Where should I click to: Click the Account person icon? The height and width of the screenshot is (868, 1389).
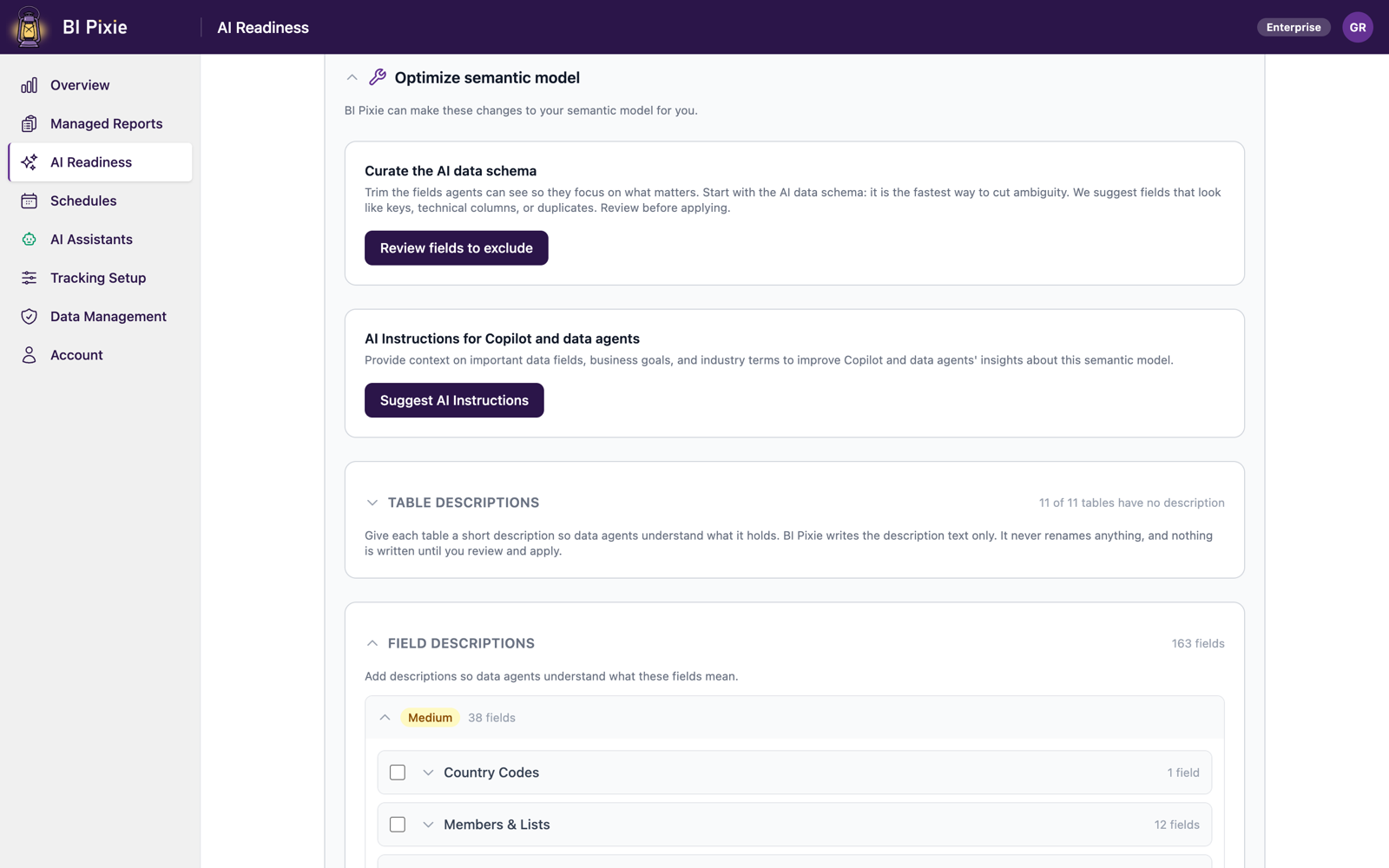pyautogui.click(x=30, y=355)
